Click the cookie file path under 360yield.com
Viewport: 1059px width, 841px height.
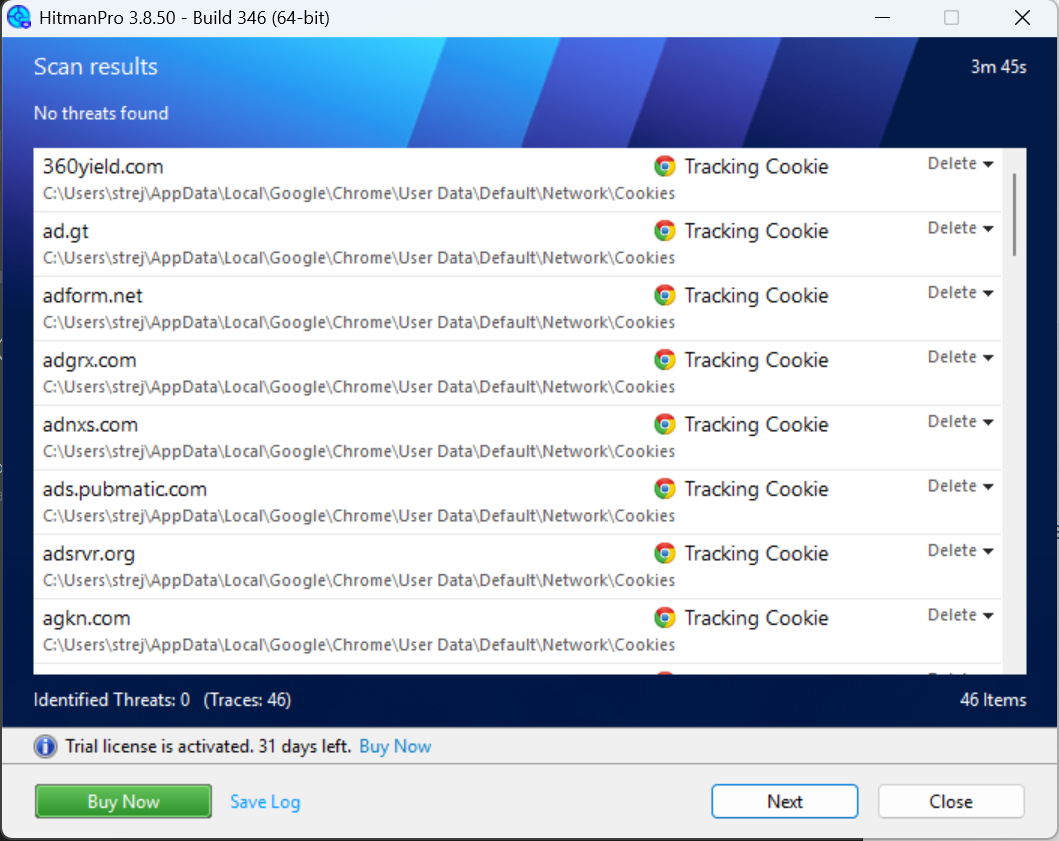click(x=359, y=194)
